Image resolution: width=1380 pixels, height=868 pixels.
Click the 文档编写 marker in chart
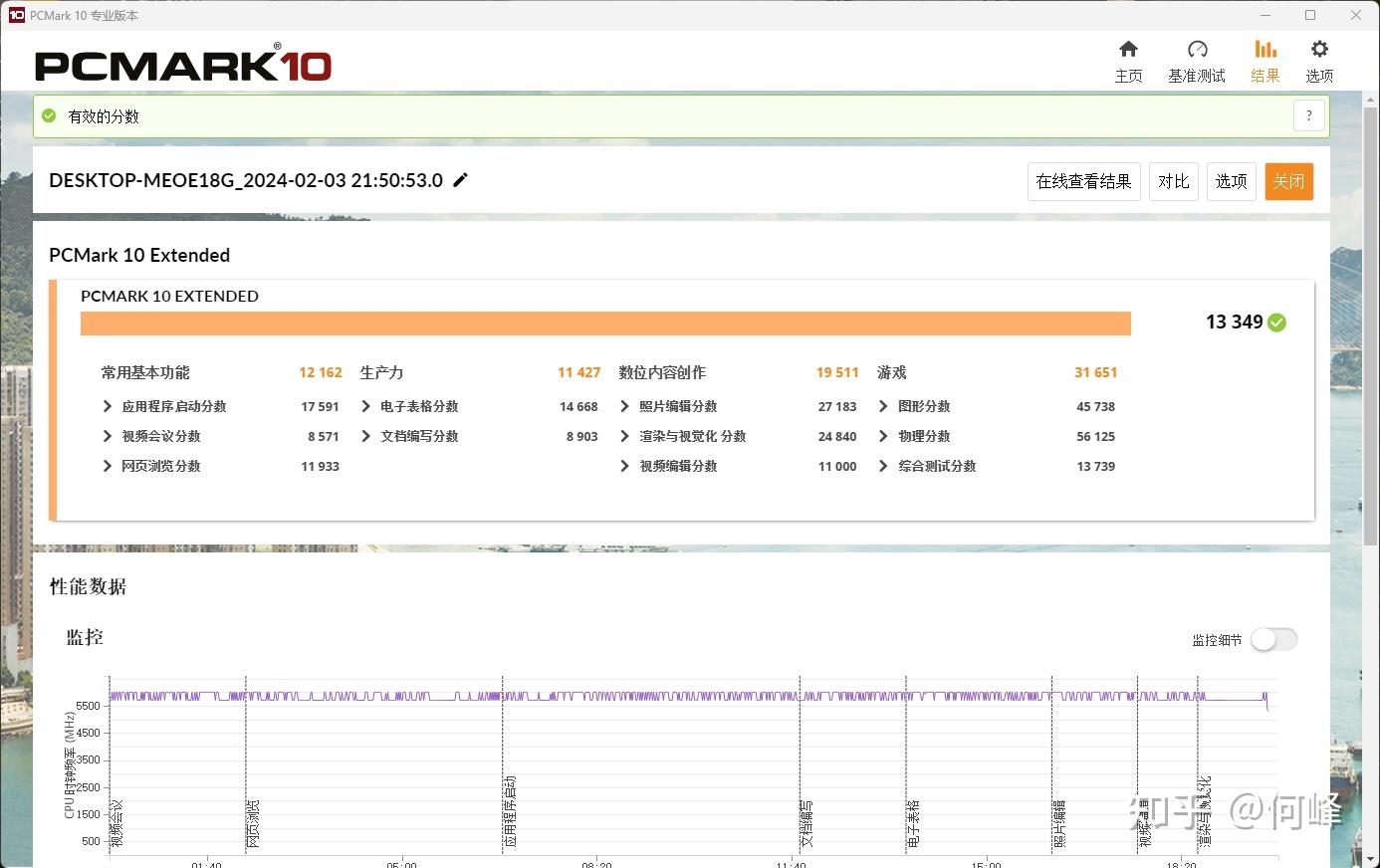pos(806,823)
